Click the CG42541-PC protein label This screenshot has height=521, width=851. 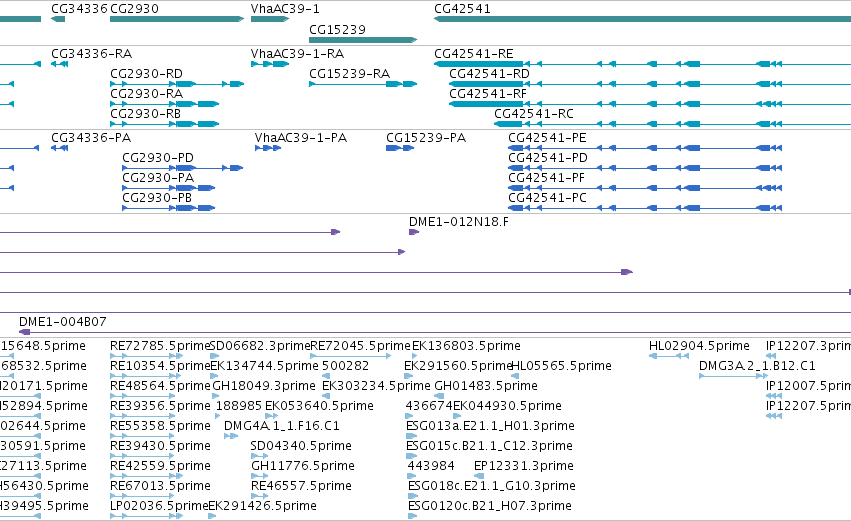[547, 198]
